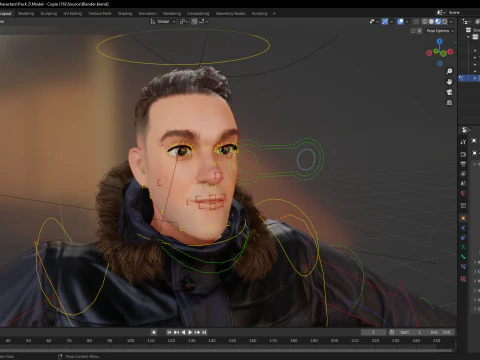Viewport: 480px width, 360px height.
Task: Switch to Texture Paint workspace
Action: [x=100, y=14]
